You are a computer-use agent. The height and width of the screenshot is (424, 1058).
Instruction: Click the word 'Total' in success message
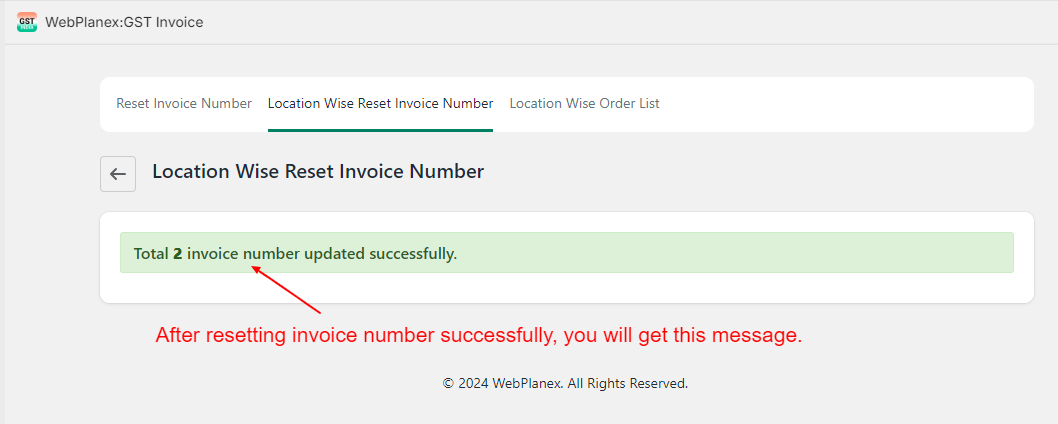pyautogui.click(x=151, y=255)
